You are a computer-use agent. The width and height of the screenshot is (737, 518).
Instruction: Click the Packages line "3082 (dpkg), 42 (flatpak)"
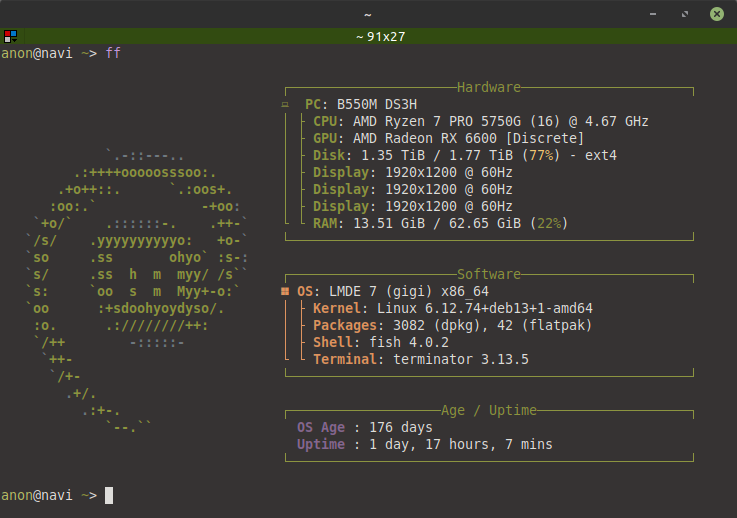(453, 325)
